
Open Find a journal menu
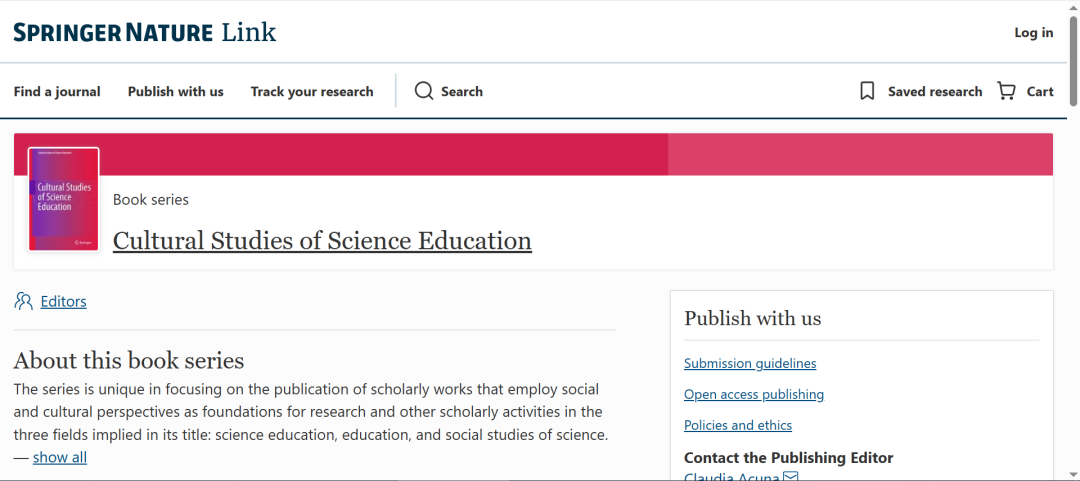(x=57, y=91)
